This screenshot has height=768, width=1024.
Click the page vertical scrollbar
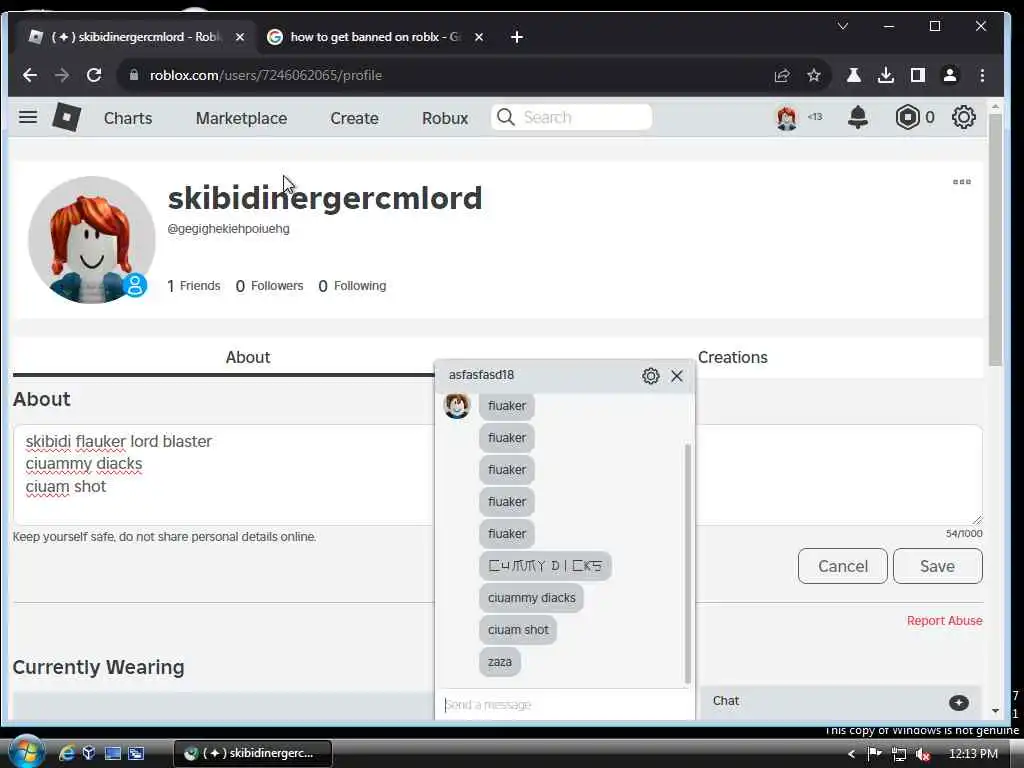(995, 238)
